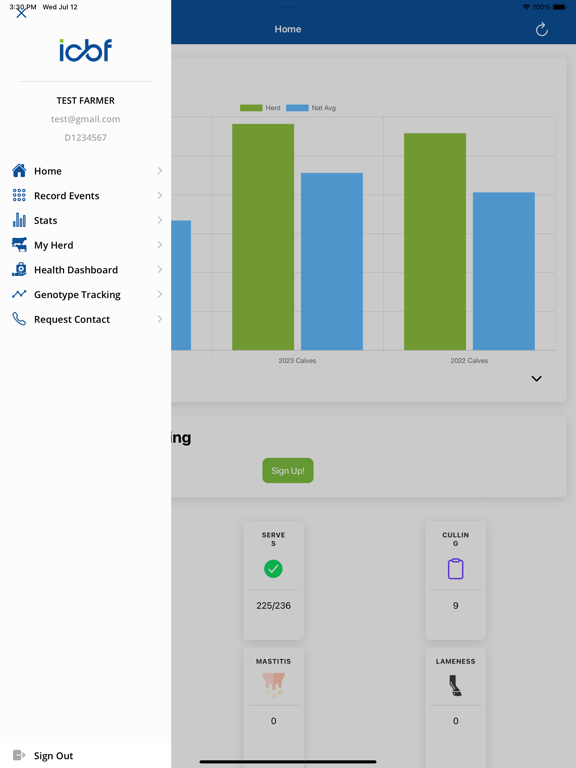Tap 2023 Calves green Herd bar
This screenshot has width=576, height=768.
point(263,237)
